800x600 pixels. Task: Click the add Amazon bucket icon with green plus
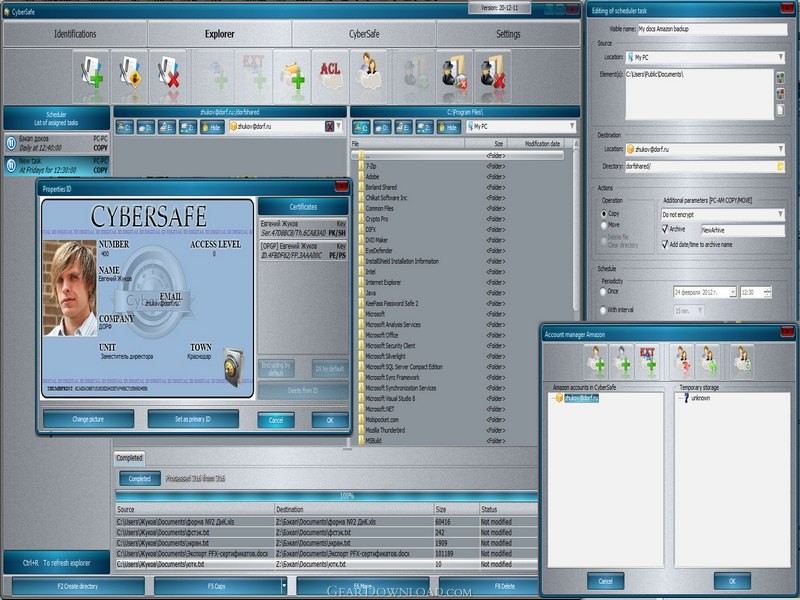(x=292, y=77)
